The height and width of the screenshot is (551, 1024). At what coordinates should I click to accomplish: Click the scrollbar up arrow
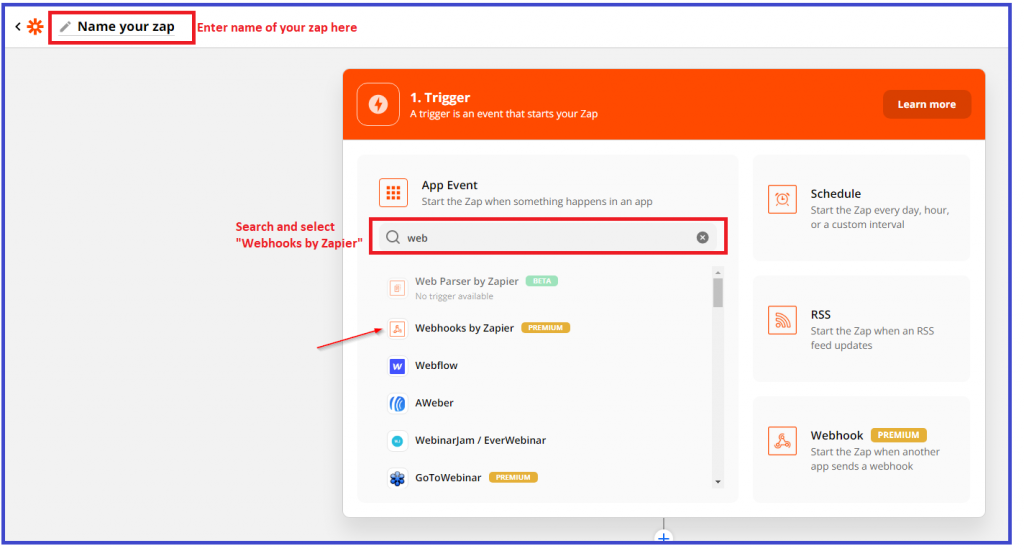718,273
